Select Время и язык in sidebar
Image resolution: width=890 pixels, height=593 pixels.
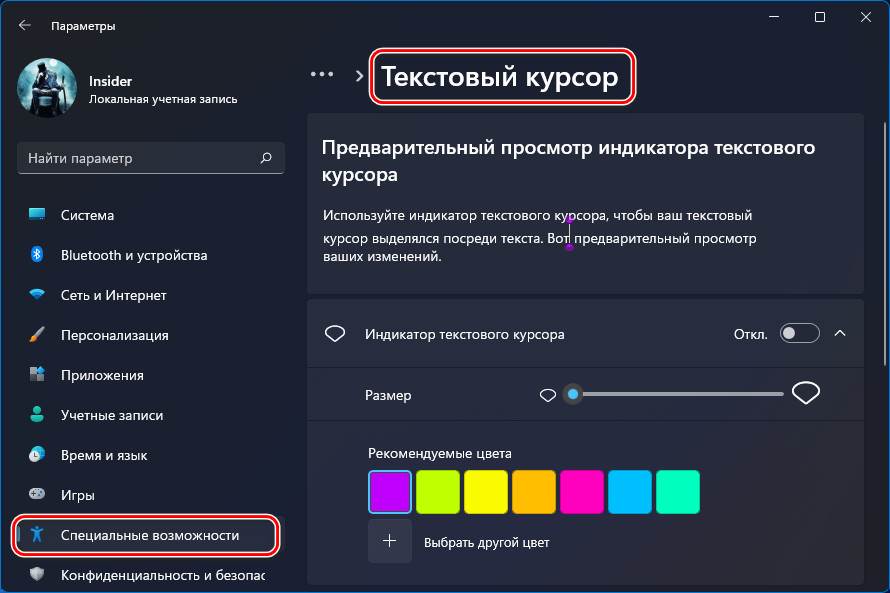point(103,455)
